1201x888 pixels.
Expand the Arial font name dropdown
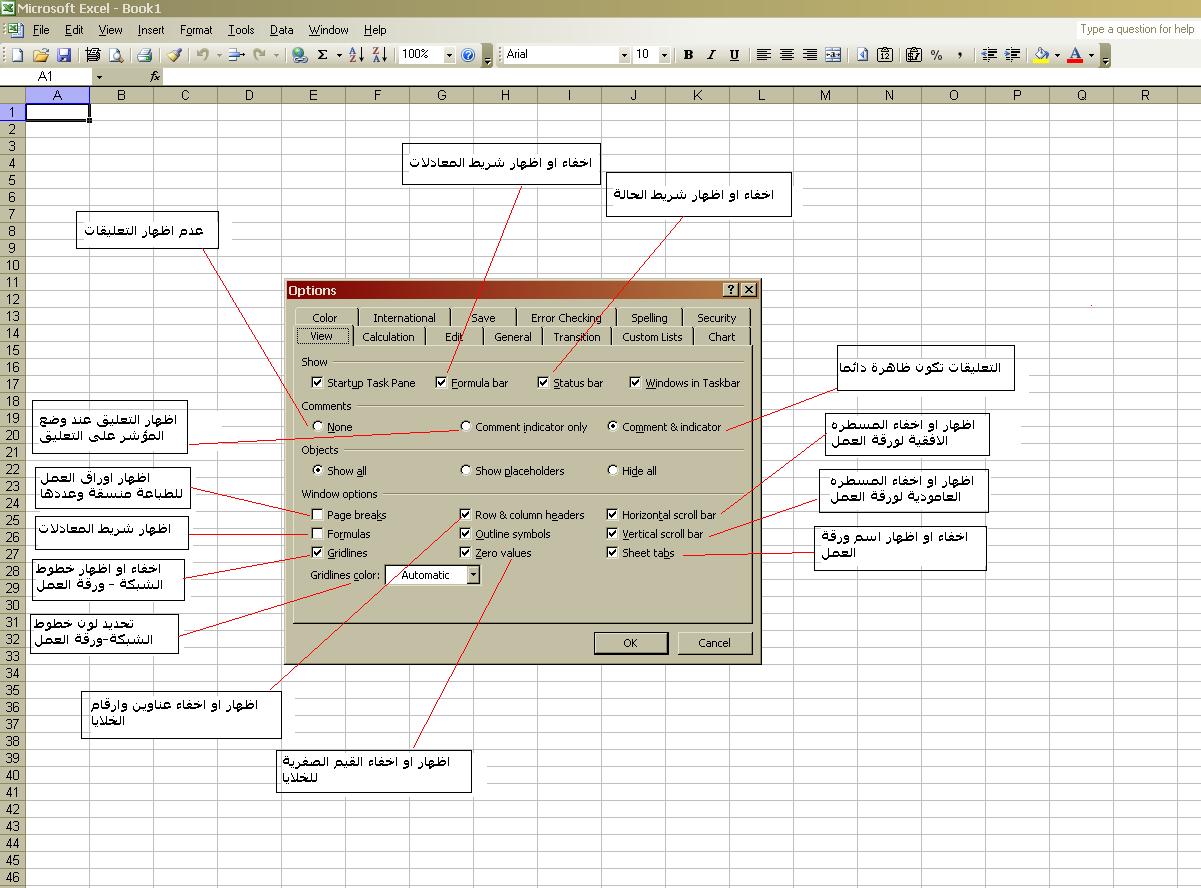coord(625,55)
